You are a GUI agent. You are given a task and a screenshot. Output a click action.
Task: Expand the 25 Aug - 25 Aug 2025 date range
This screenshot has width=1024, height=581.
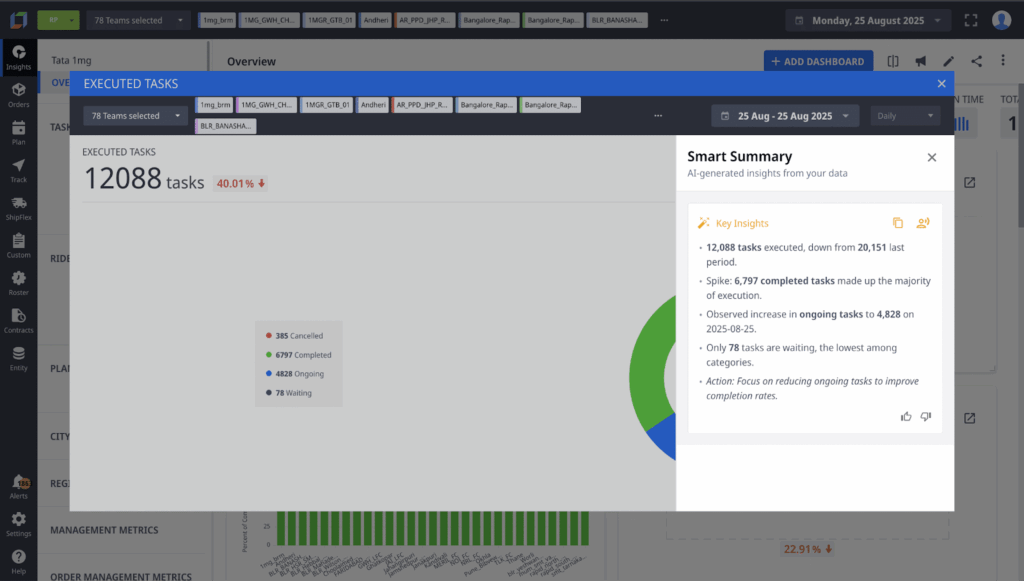[x=785, y=116]
